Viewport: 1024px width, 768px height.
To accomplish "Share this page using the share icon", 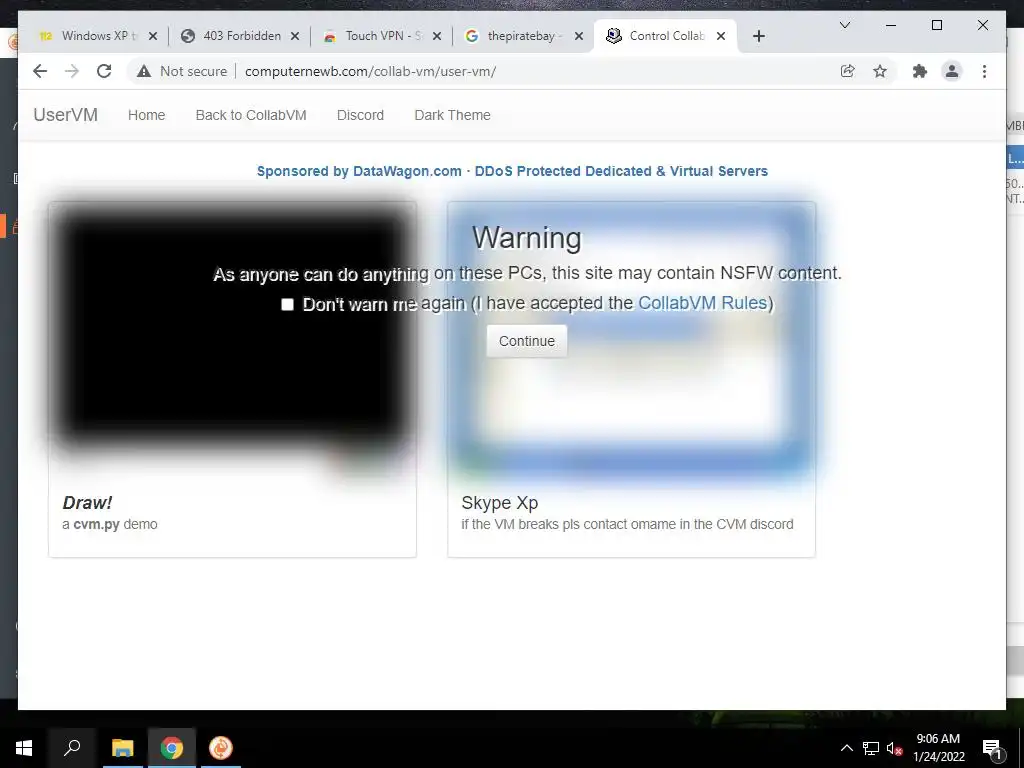I will (x=848, y=71).
